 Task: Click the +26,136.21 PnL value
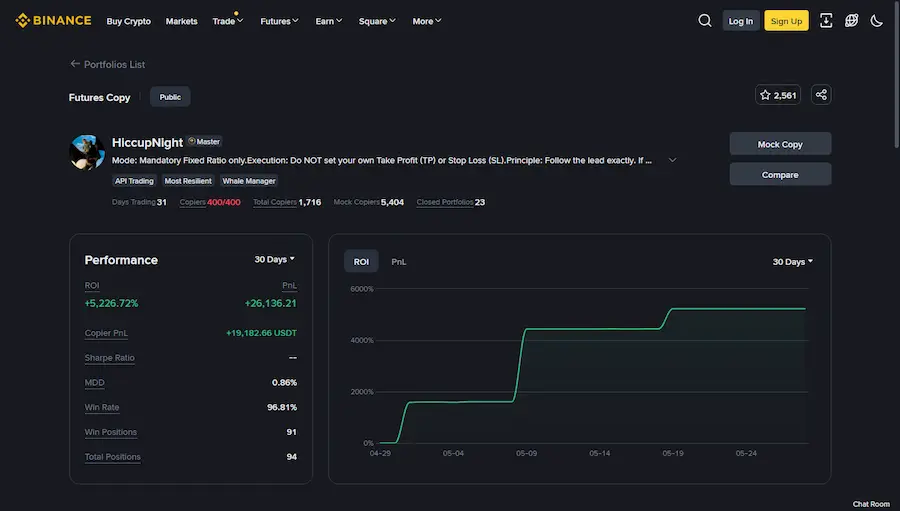tap(270, 303)
